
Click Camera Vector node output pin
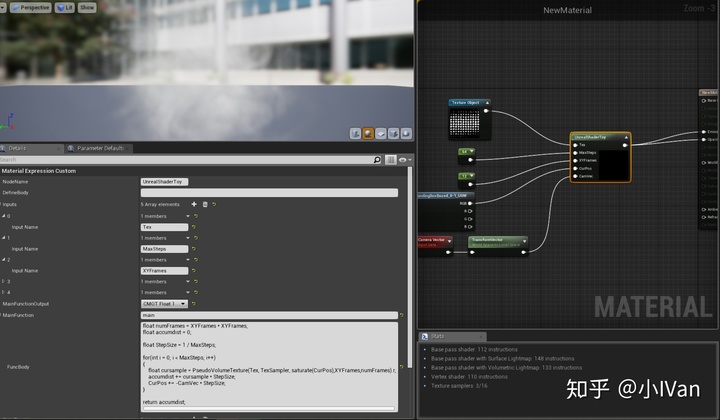pyautogui.click(x=448, y=252)
